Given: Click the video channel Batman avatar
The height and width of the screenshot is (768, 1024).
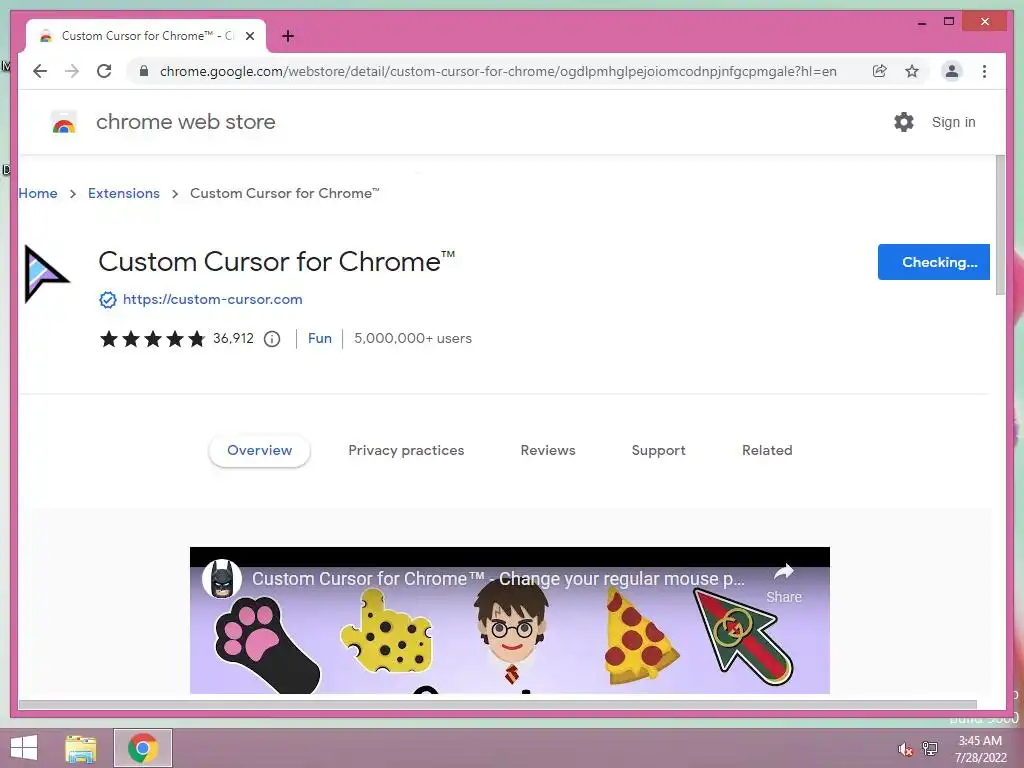Looking at the screenshot, I should [222, 579].
